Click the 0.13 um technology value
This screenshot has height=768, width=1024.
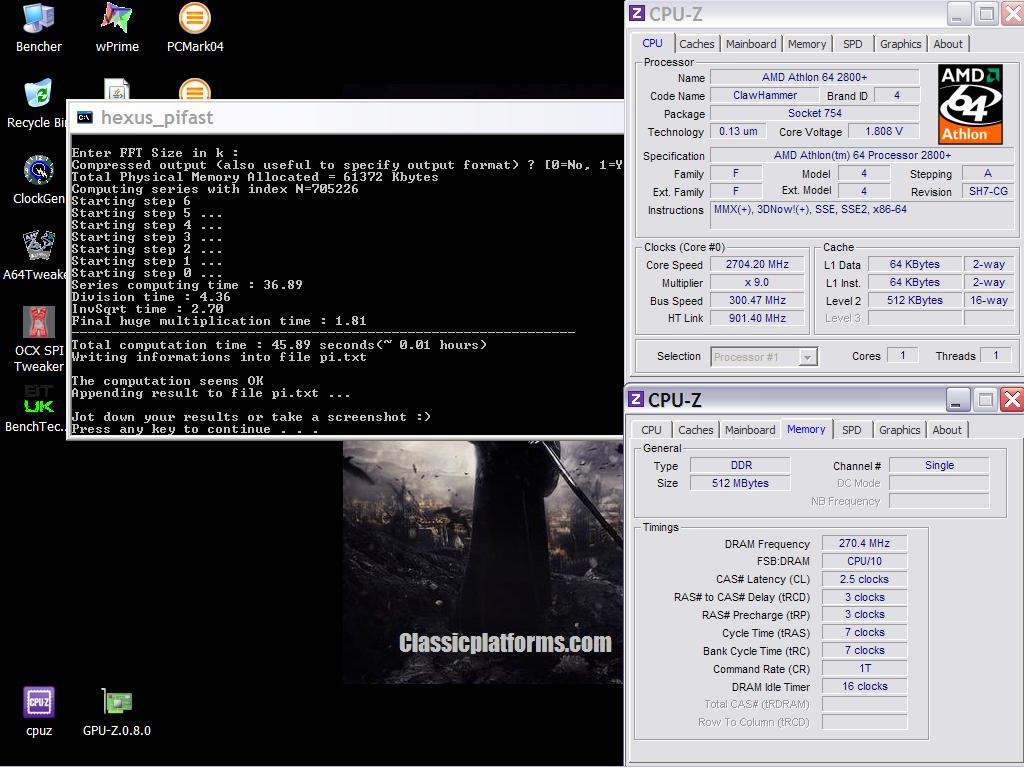coord(738,131)
